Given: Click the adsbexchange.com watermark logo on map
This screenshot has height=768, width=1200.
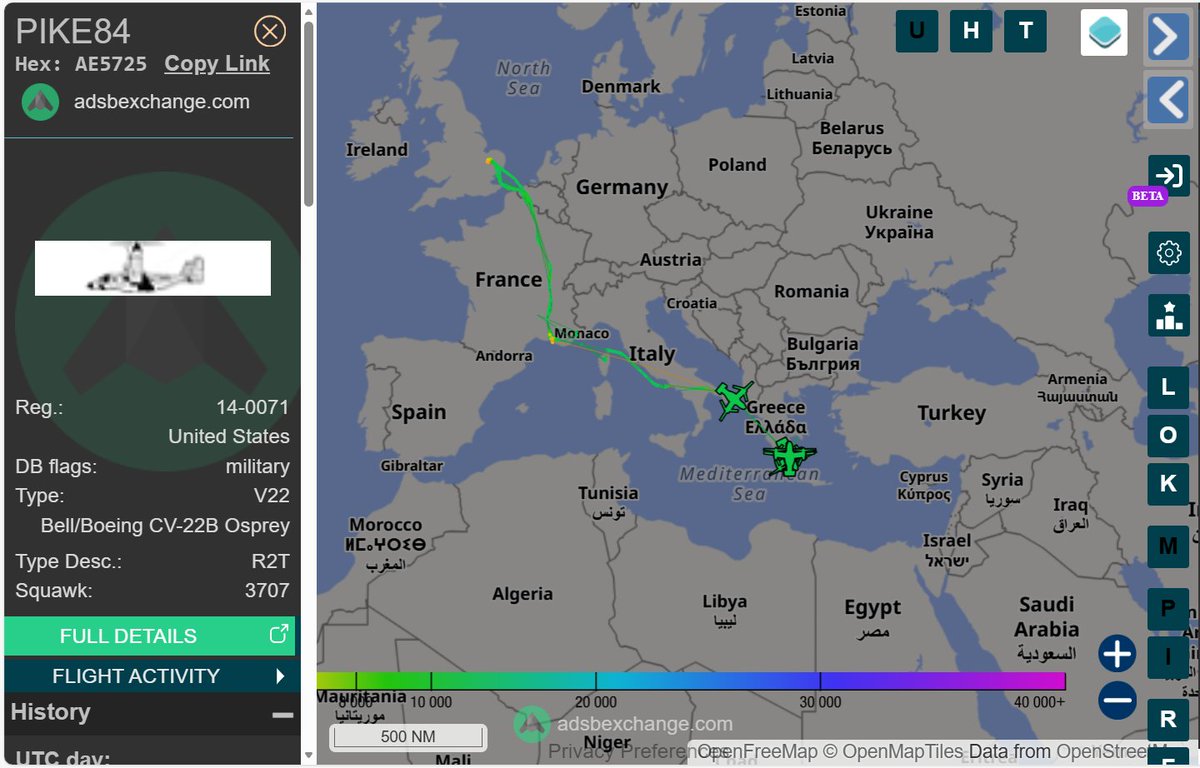Looking at the screenshot, I should [531, 724].
